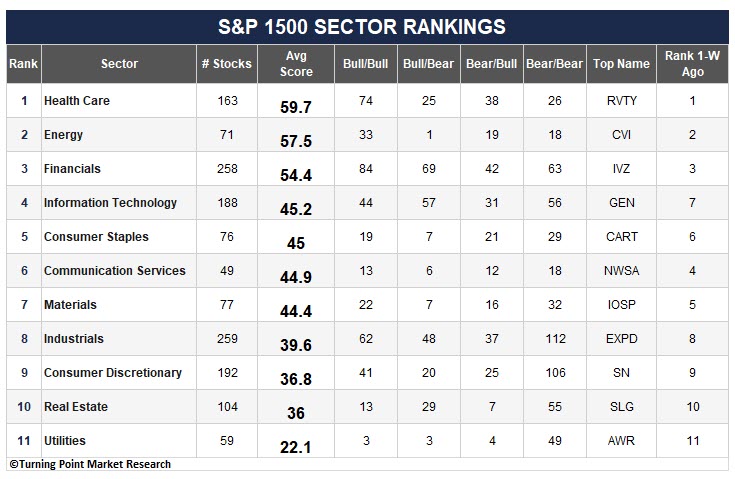735x479 pixels.
Task: Click the NWSA ticker cell
Action: click(x=622, y=271)
